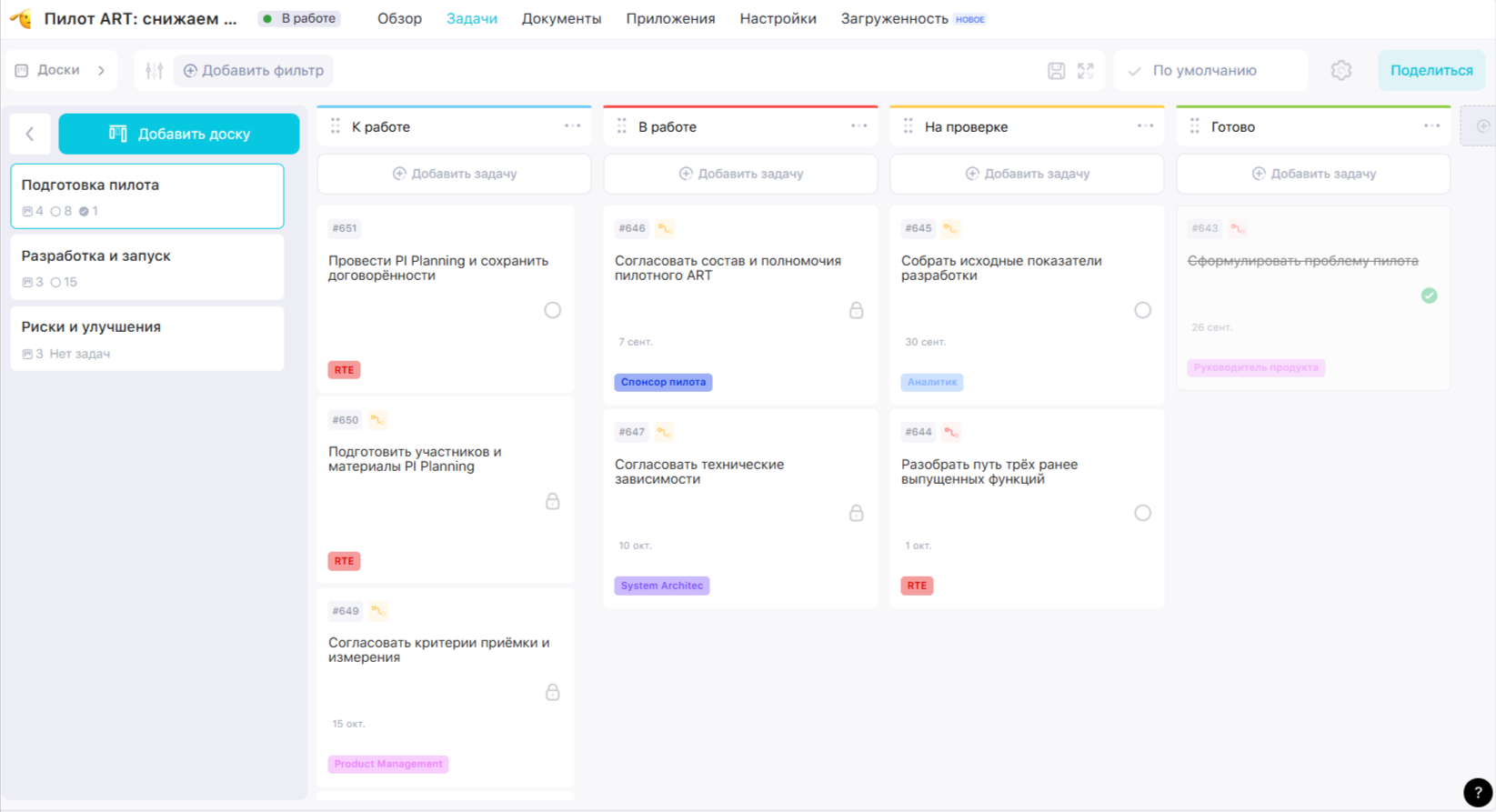
Task: Click the lock icon on task #649
Action: [x=552, y=692]
